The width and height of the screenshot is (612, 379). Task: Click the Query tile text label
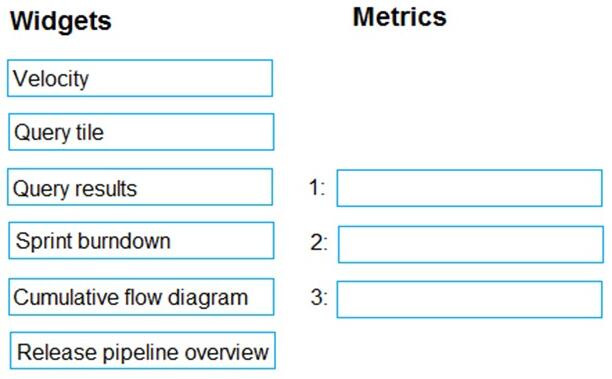point(59,133)
